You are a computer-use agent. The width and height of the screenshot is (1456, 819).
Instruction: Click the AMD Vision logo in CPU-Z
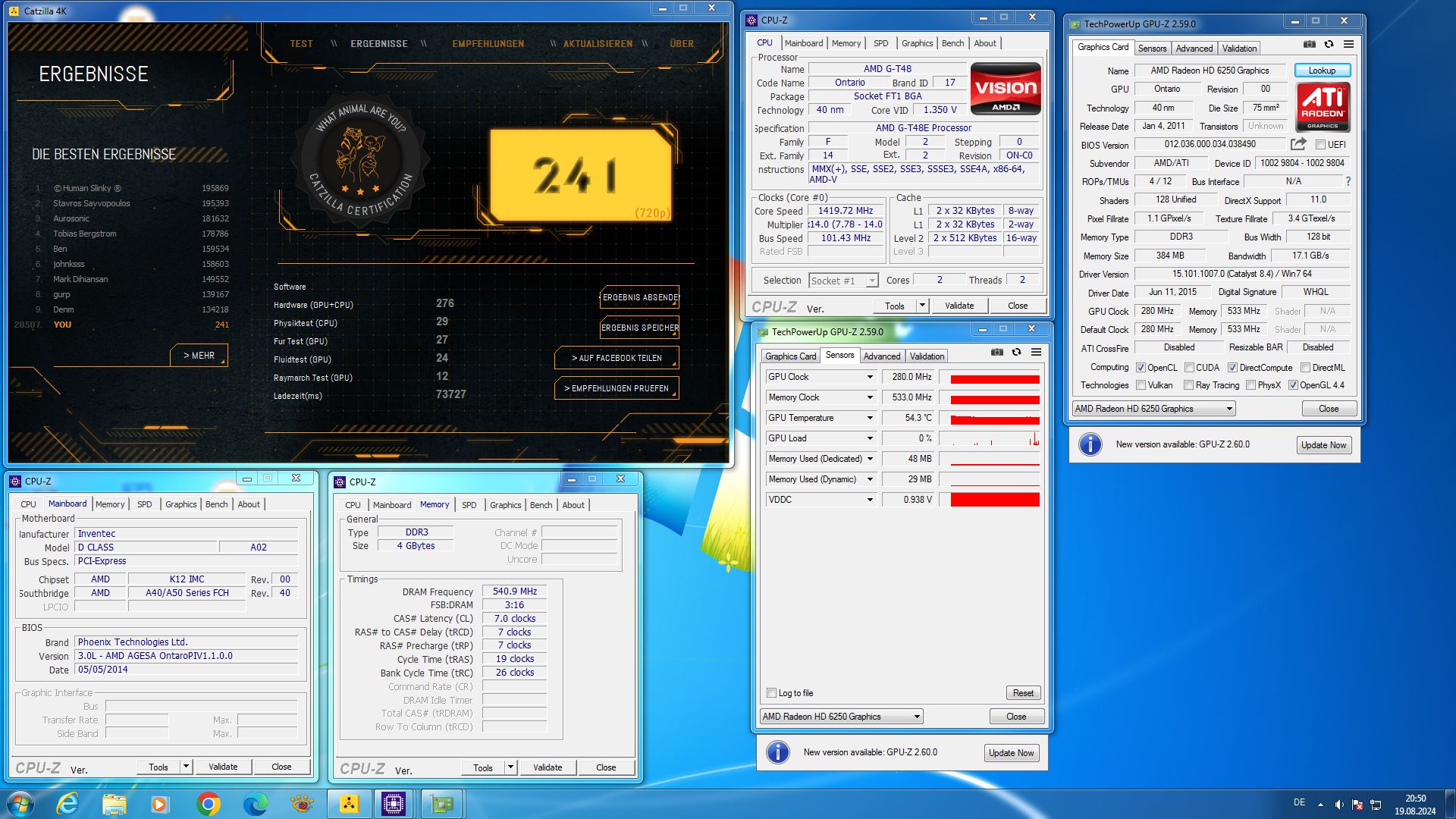click(x=1006, y=89)
